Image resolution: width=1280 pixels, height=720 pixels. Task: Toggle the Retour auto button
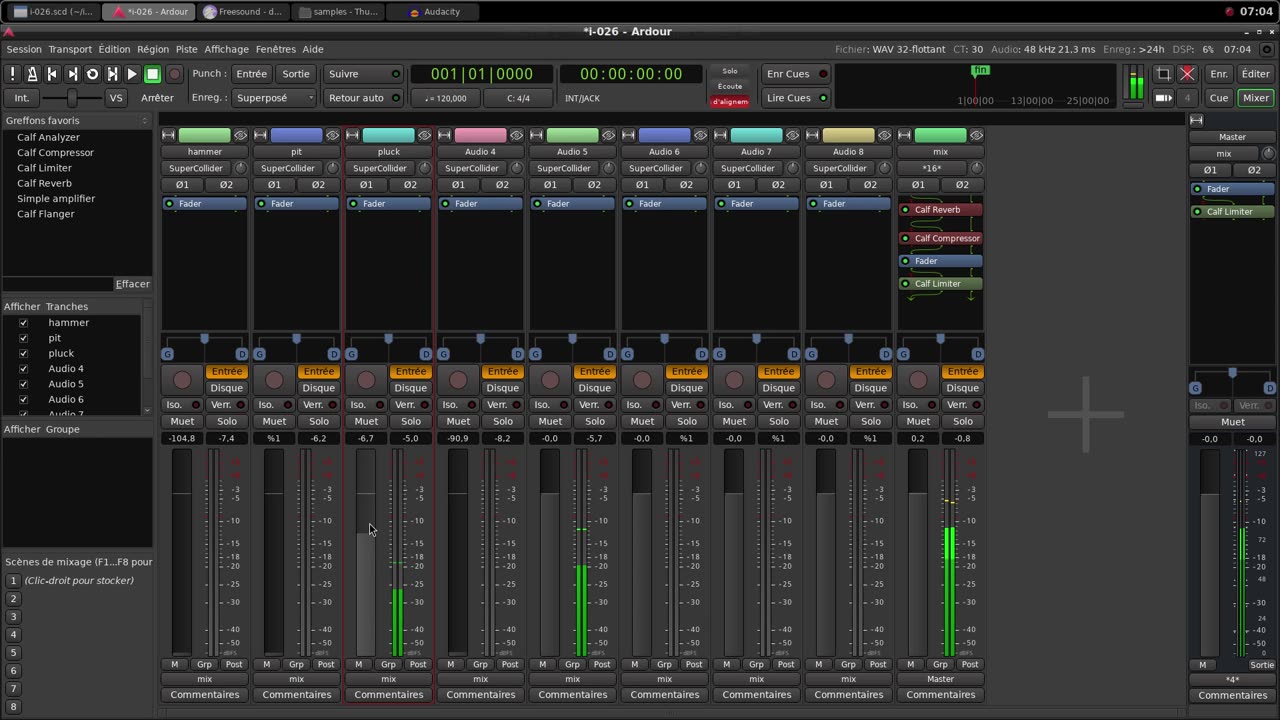tap(364, 98)
